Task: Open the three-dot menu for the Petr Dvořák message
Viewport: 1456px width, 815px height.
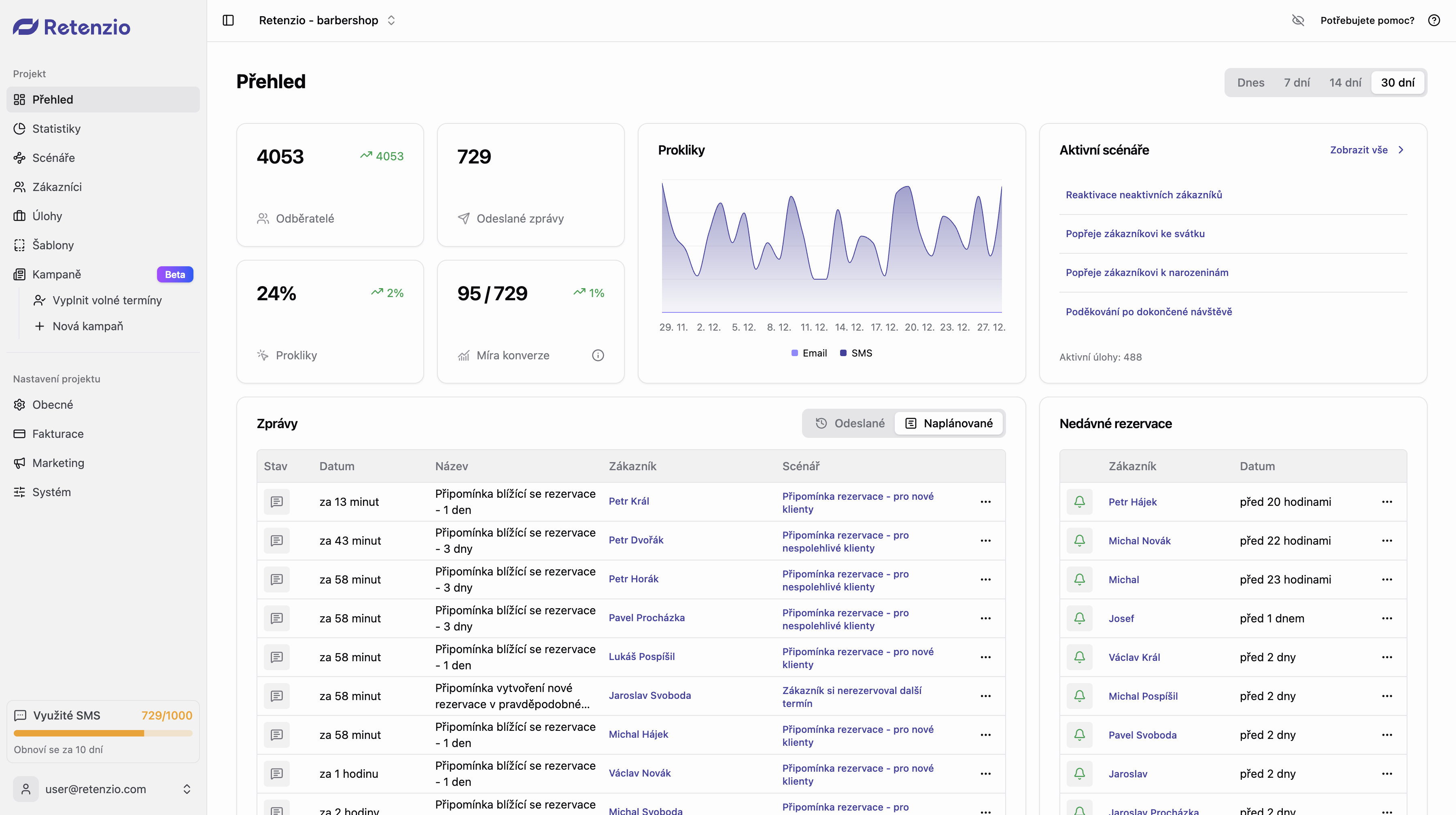Action: coord(985,540)
